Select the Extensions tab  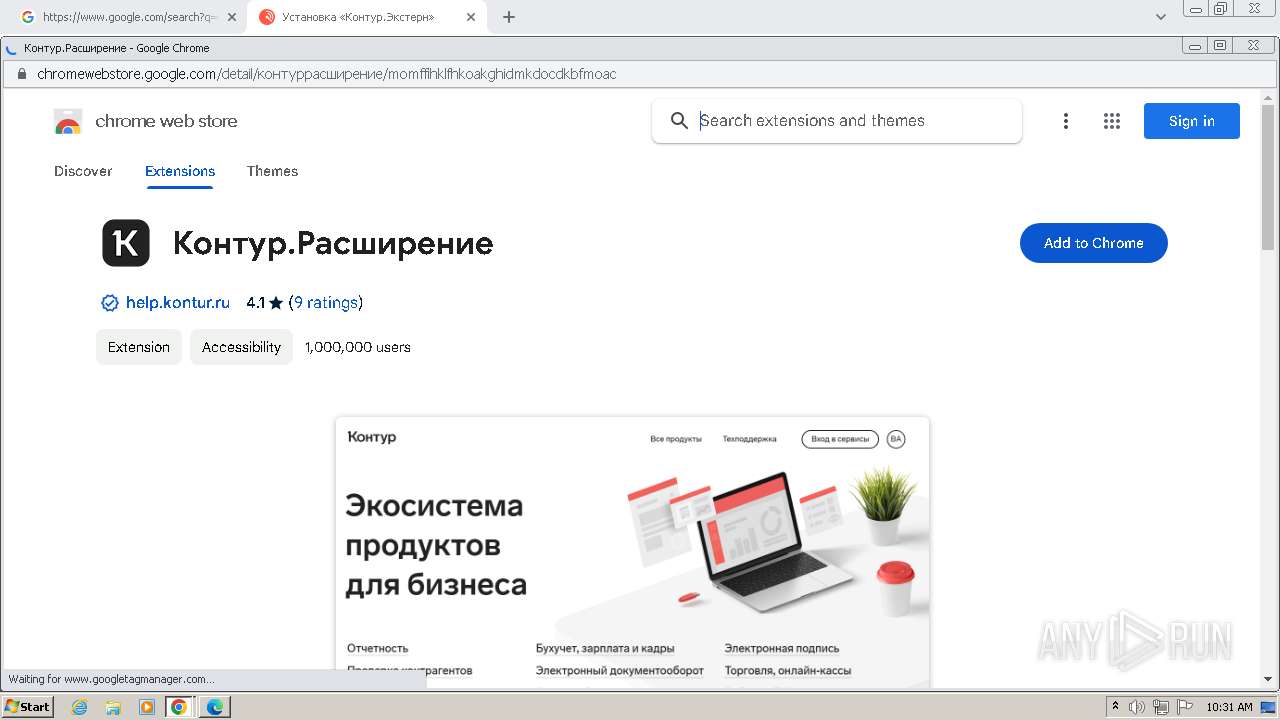[180, 171]
